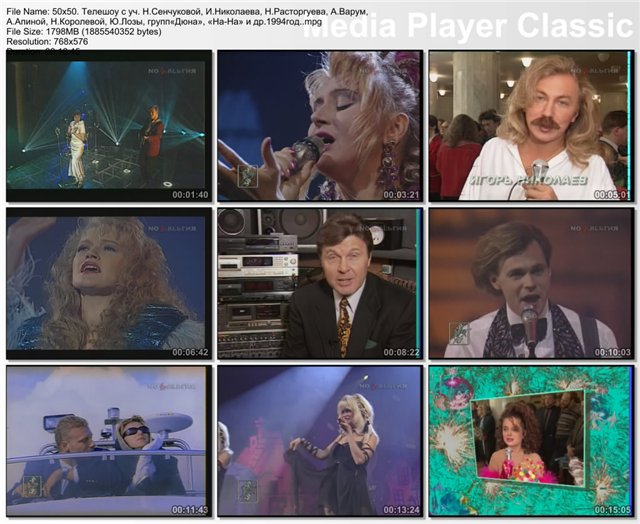Click the square emblem icon in the 00:13:24 frame
Viewport: 640px width, 524px height.
point(247,490)
